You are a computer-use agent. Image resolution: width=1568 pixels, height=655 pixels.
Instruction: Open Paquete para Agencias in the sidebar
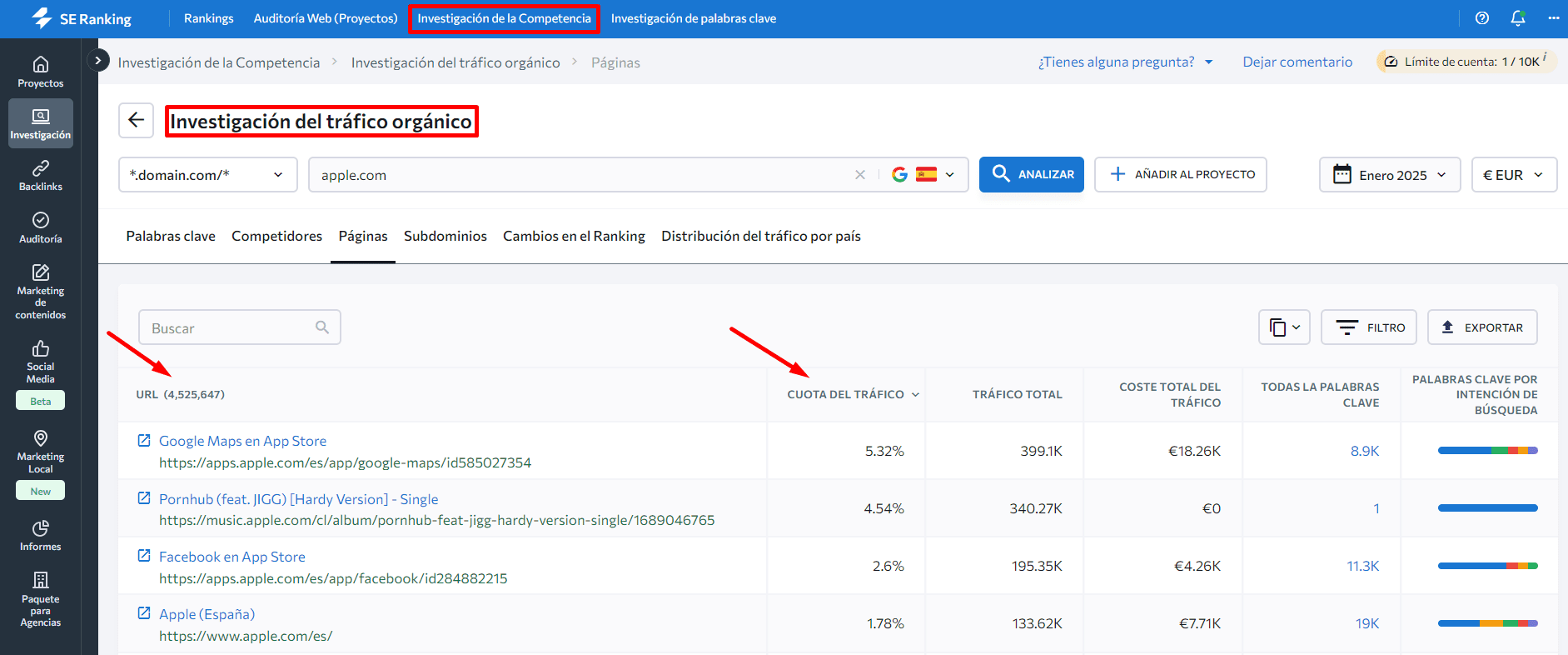tap(40, 598)
